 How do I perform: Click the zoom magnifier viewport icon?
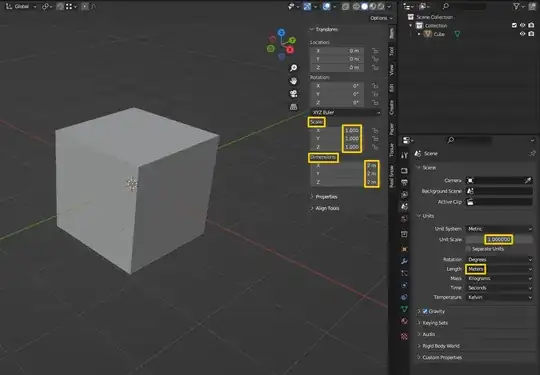point(293,68)
